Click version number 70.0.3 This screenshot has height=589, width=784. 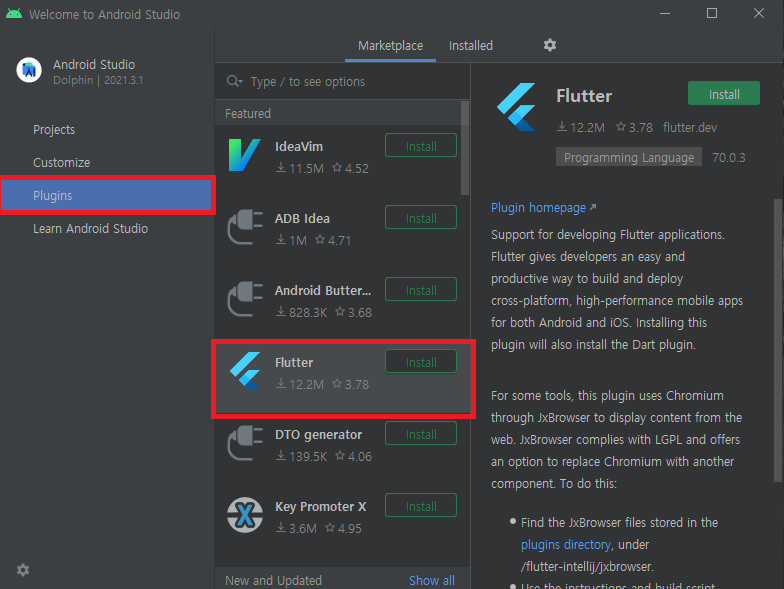click(728, 158)
